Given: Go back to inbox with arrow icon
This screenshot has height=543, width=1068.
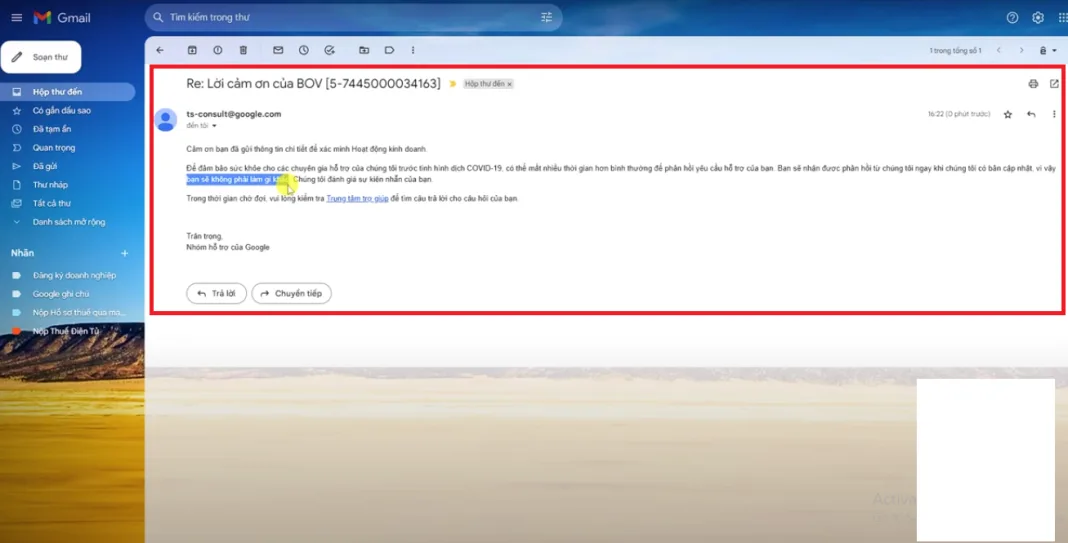Looking at the screenshot, I should (x=160, y=50).
